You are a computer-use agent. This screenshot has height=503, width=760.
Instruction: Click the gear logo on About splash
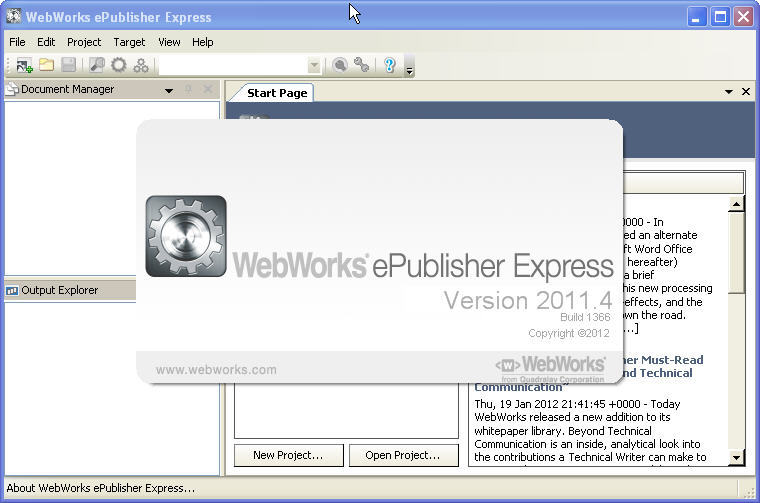[x=186, y=236]
